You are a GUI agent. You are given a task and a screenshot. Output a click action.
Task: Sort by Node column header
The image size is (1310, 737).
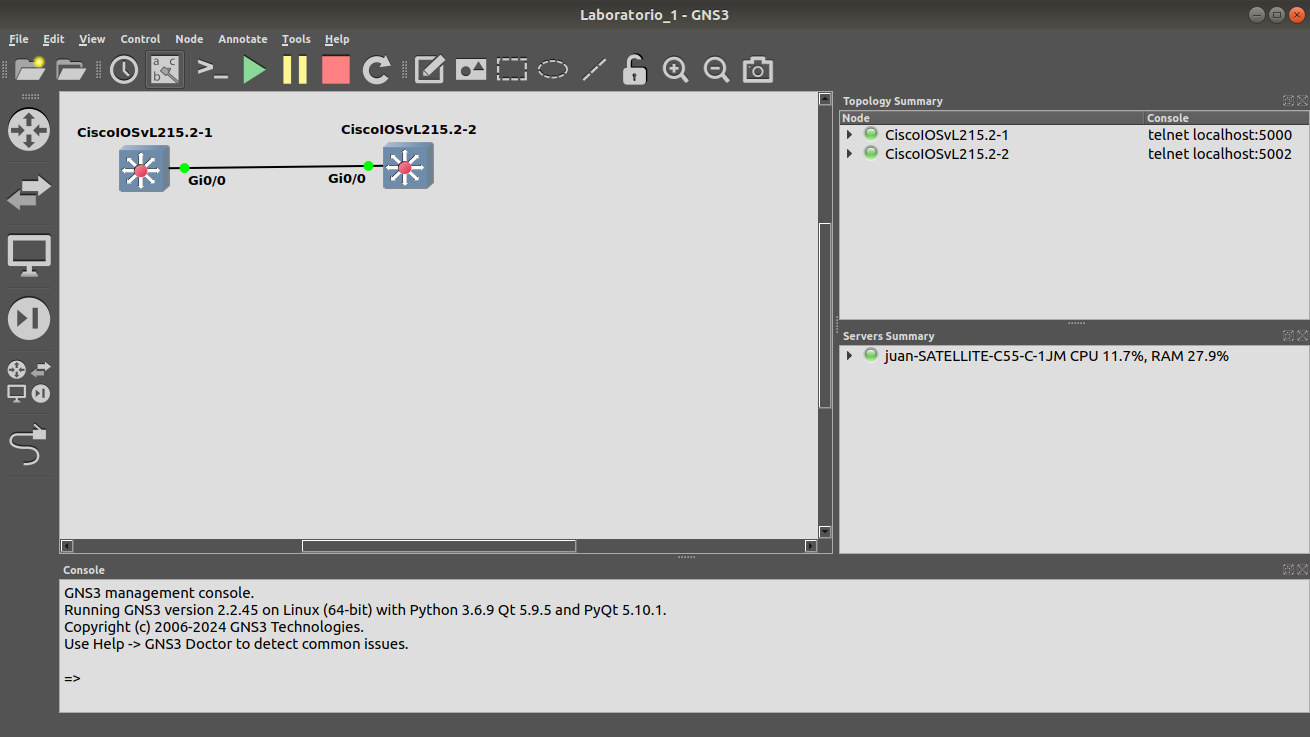[x=992, y=118]
